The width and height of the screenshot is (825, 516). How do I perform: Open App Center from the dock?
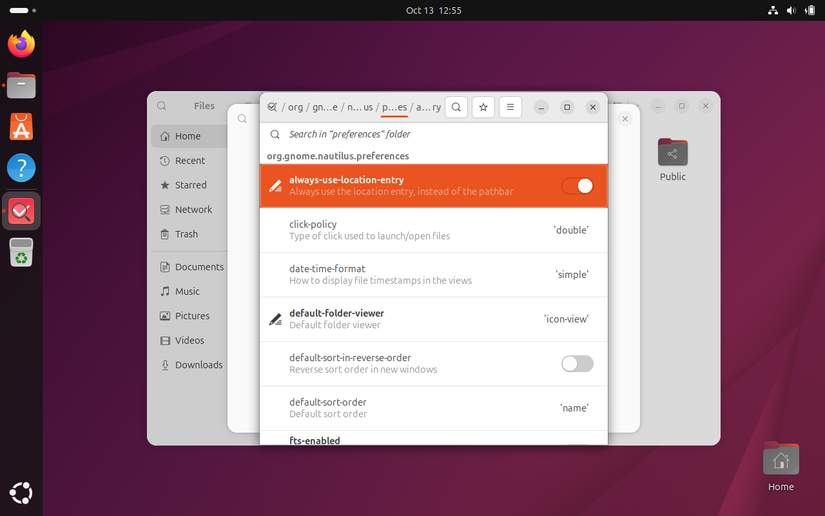coord(21,126)
